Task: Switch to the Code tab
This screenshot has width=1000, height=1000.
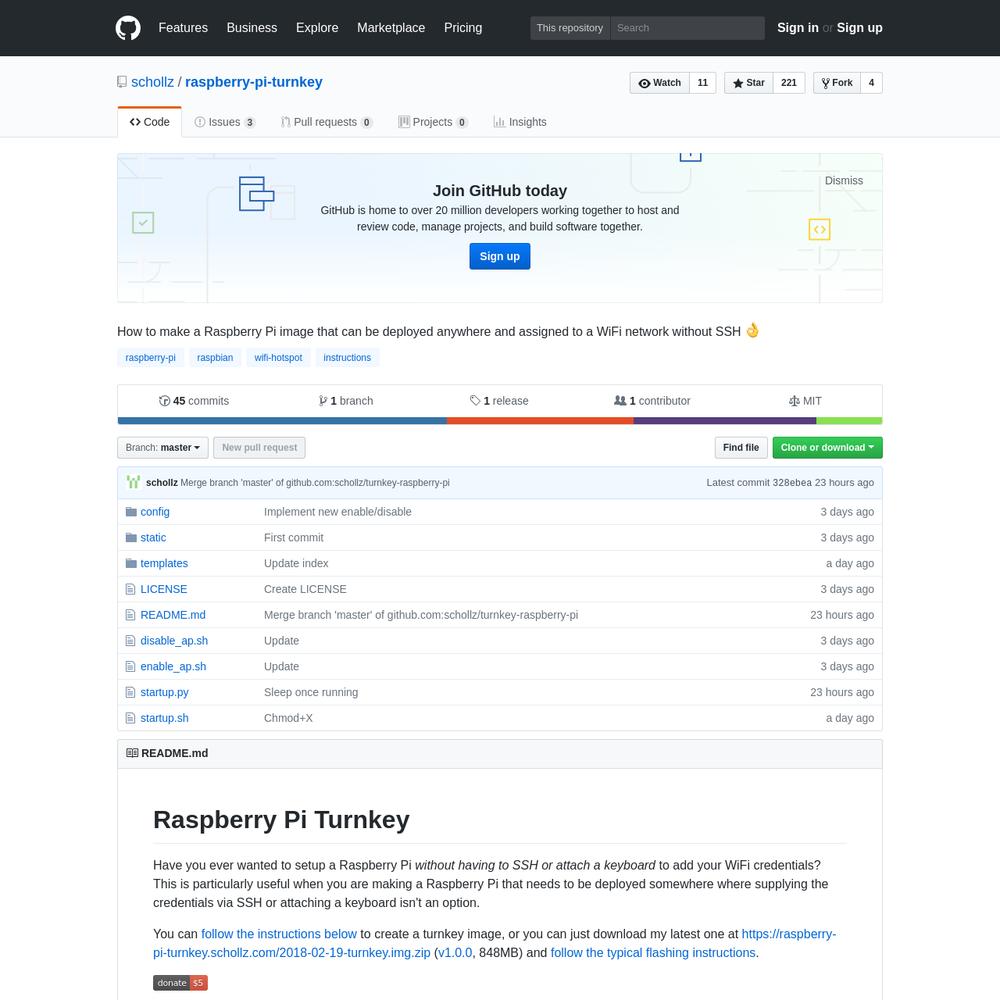Action: click(149, 122)
